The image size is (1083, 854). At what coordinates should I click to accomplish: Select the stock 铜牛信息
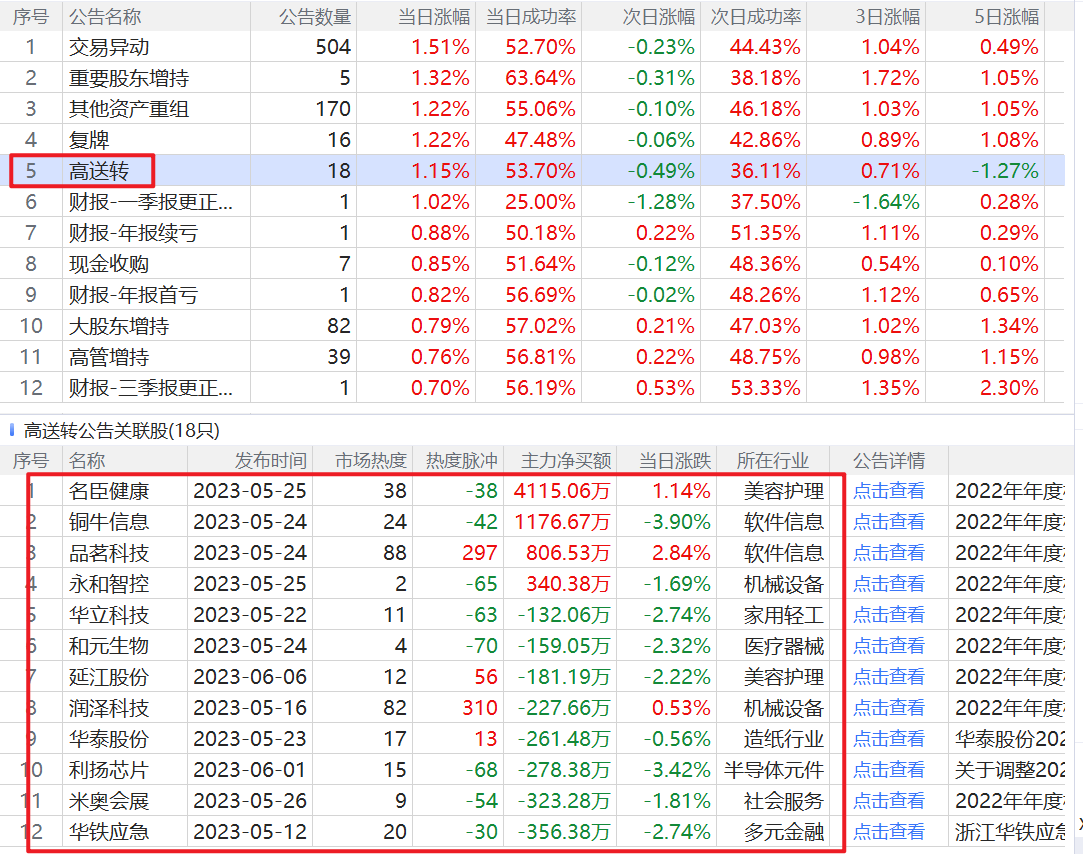tap(109, 522)
